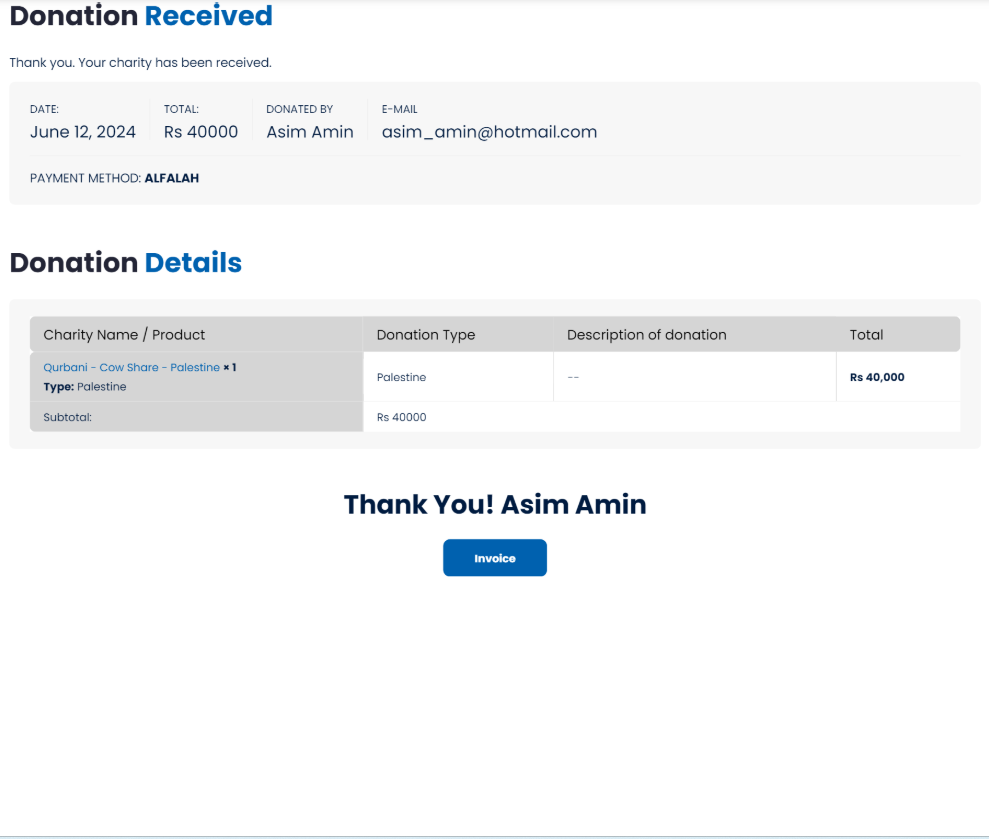Select the date June 12, 2024
989x839 pixels.
pos(82,132)
